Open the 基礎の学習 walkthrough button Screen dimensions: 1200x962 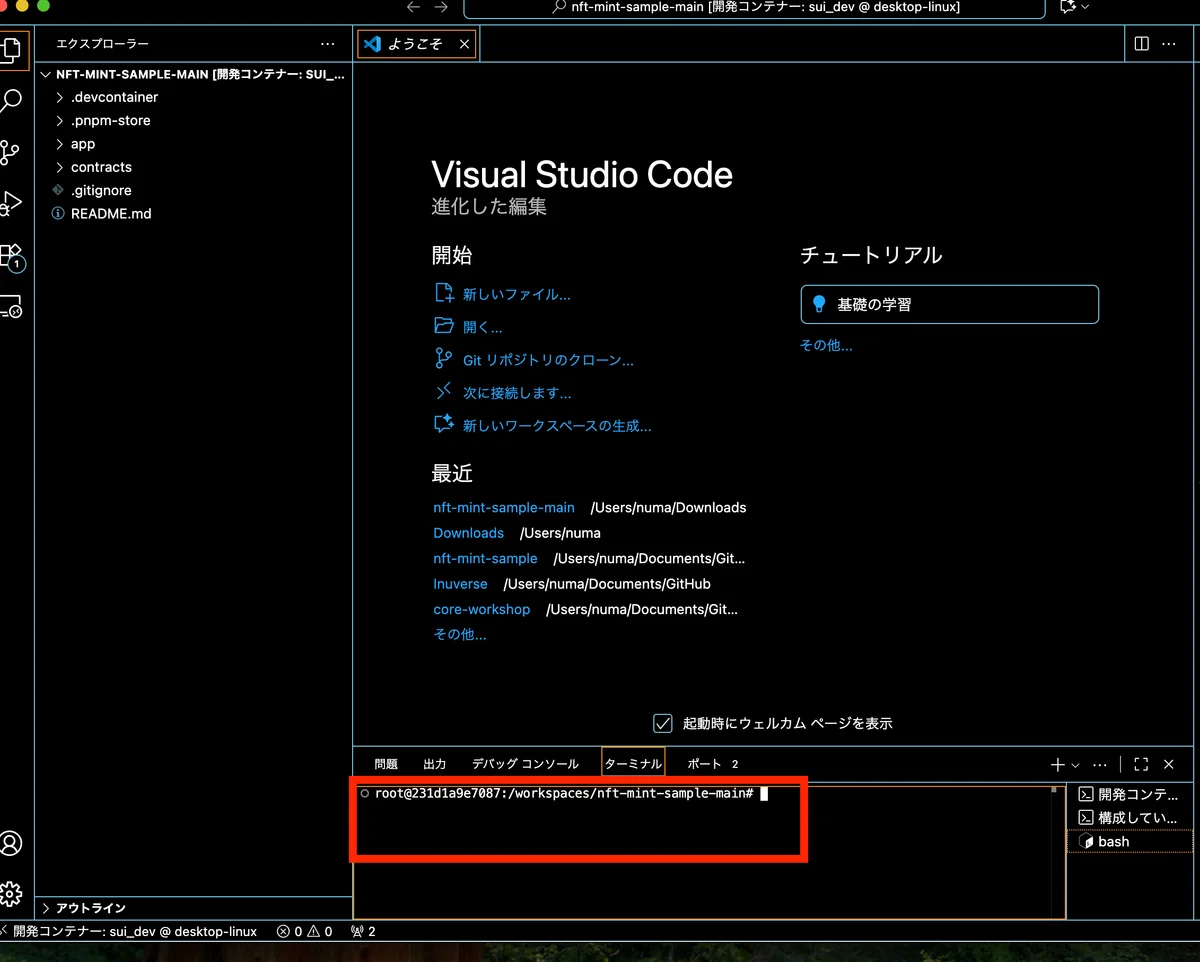click(x=949, y=304)
